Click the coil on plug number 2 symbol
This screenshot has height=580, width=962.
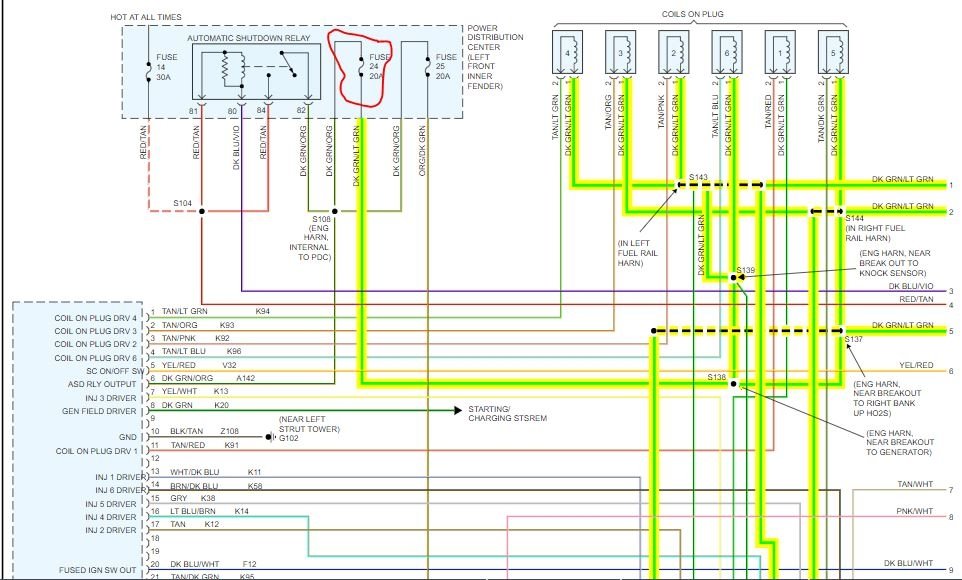[674, 53]
